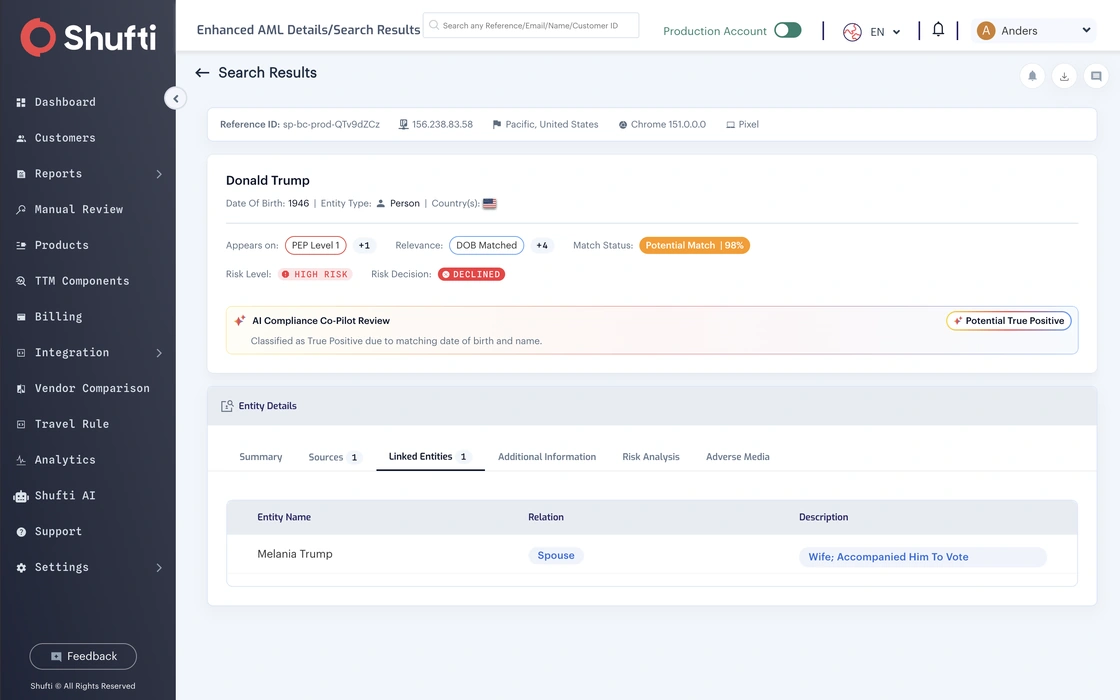
Task: Toggle the Production Account switch
Action: [x=788, y=30]
